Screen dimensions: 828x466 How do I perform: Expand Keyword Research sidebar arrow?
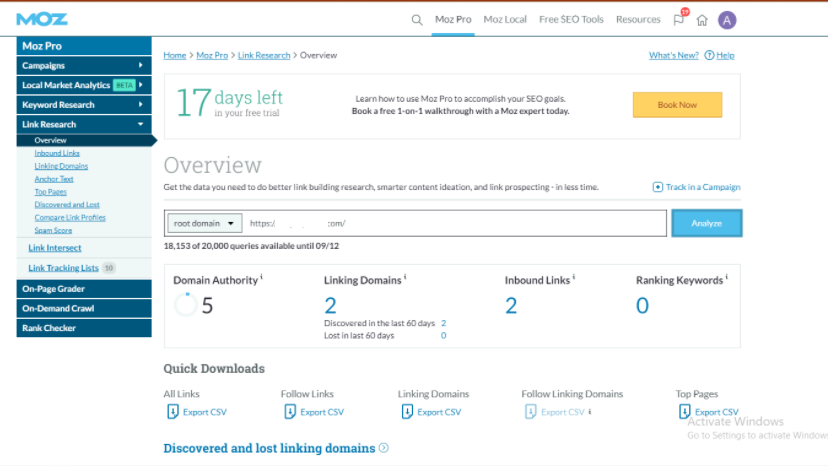coord(140,104)
